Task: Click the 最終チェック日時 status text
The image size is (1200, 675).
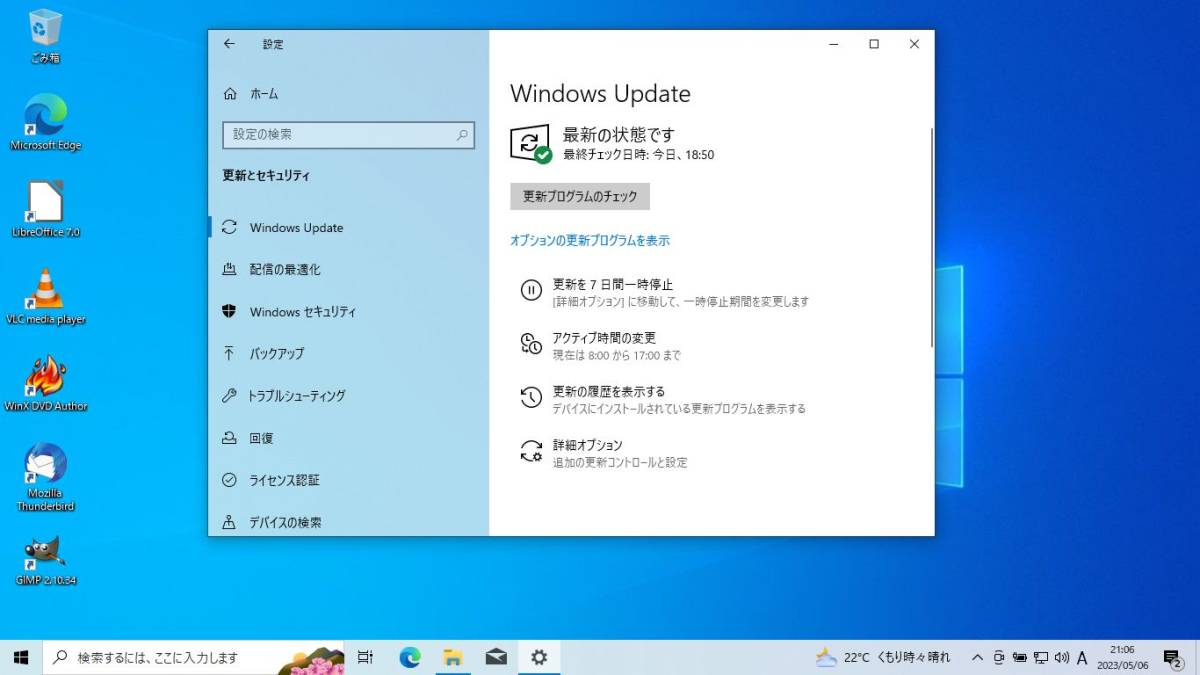Action: (638, 155)
